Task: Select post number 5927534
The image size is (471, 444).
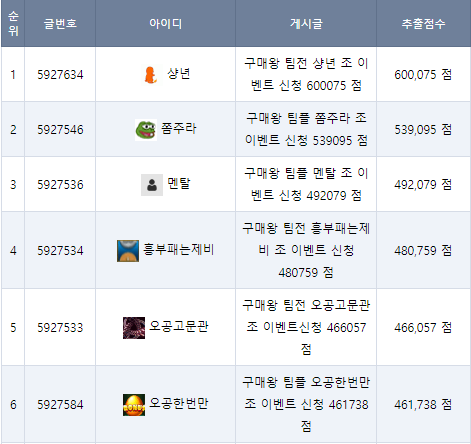Action: pos(60,251)
